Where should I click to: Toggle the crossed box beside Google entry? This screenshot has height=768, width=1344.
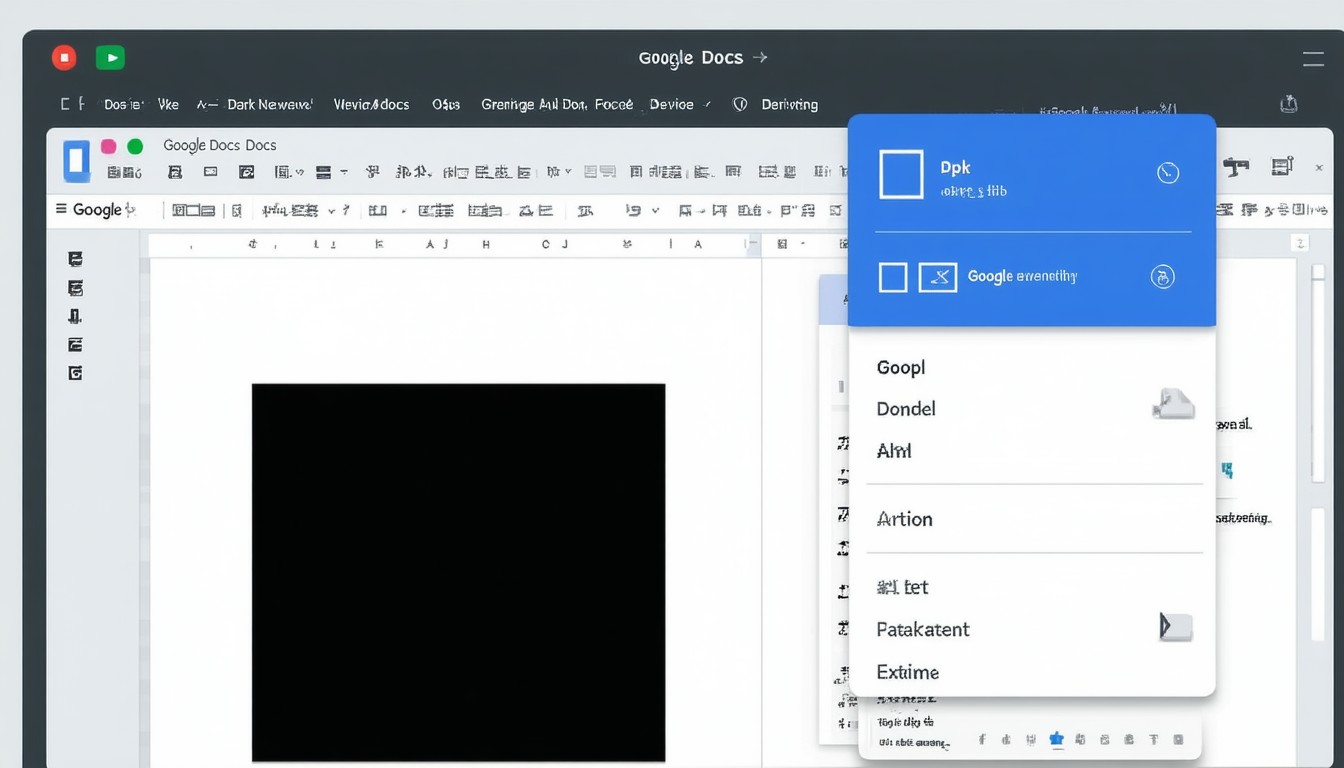tap(937, 277)
